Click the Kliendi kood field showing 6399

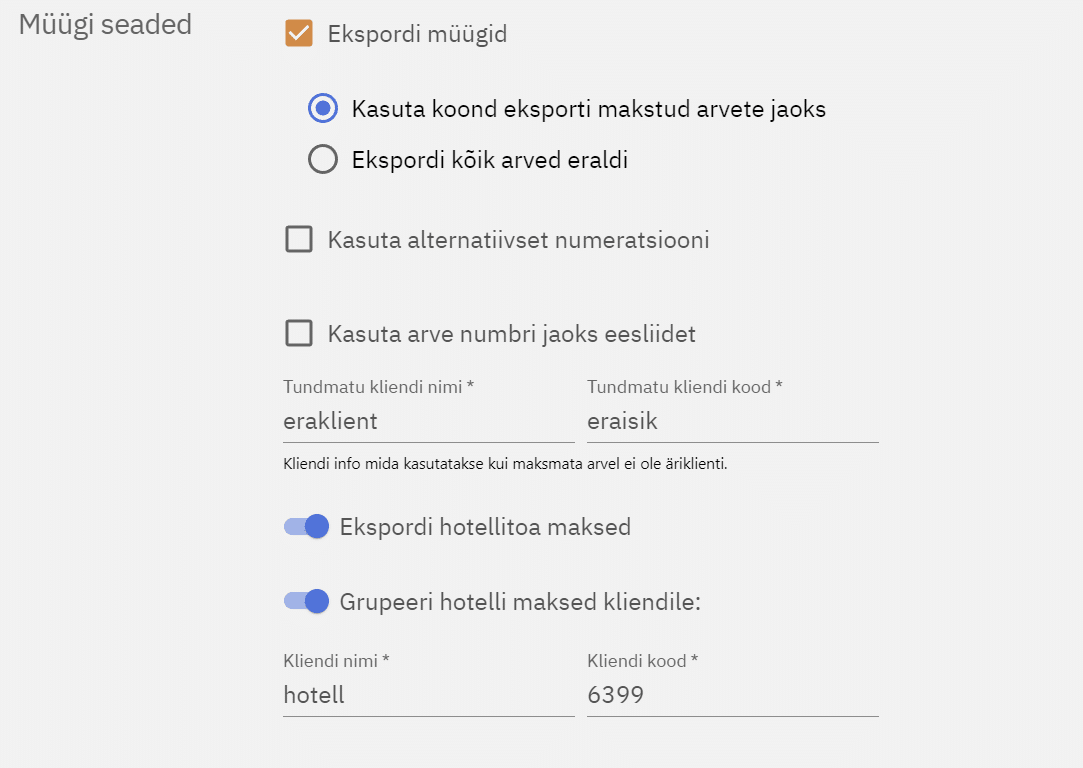[x=732, y=695]
